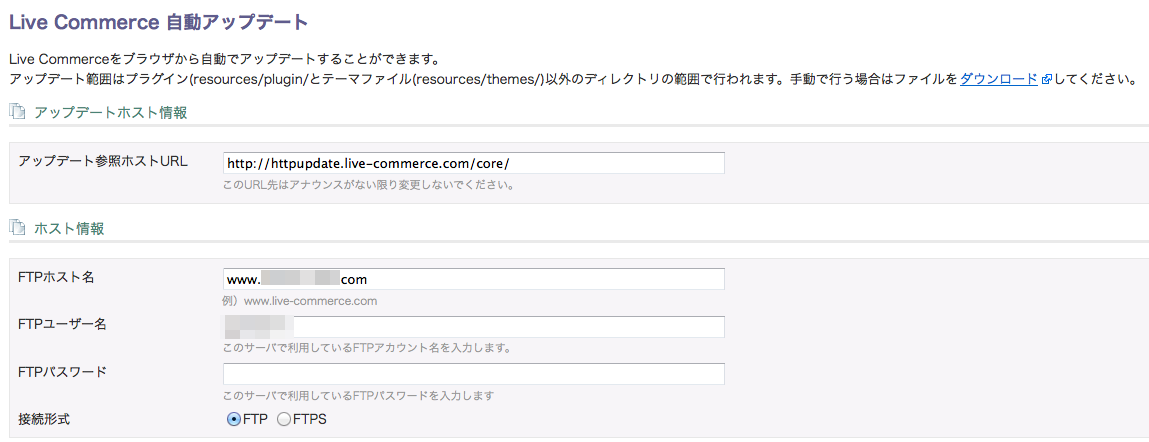The image size is (1149, 442).
Task: Click the FTPユーザー名 label
Action: click(62, 324)
